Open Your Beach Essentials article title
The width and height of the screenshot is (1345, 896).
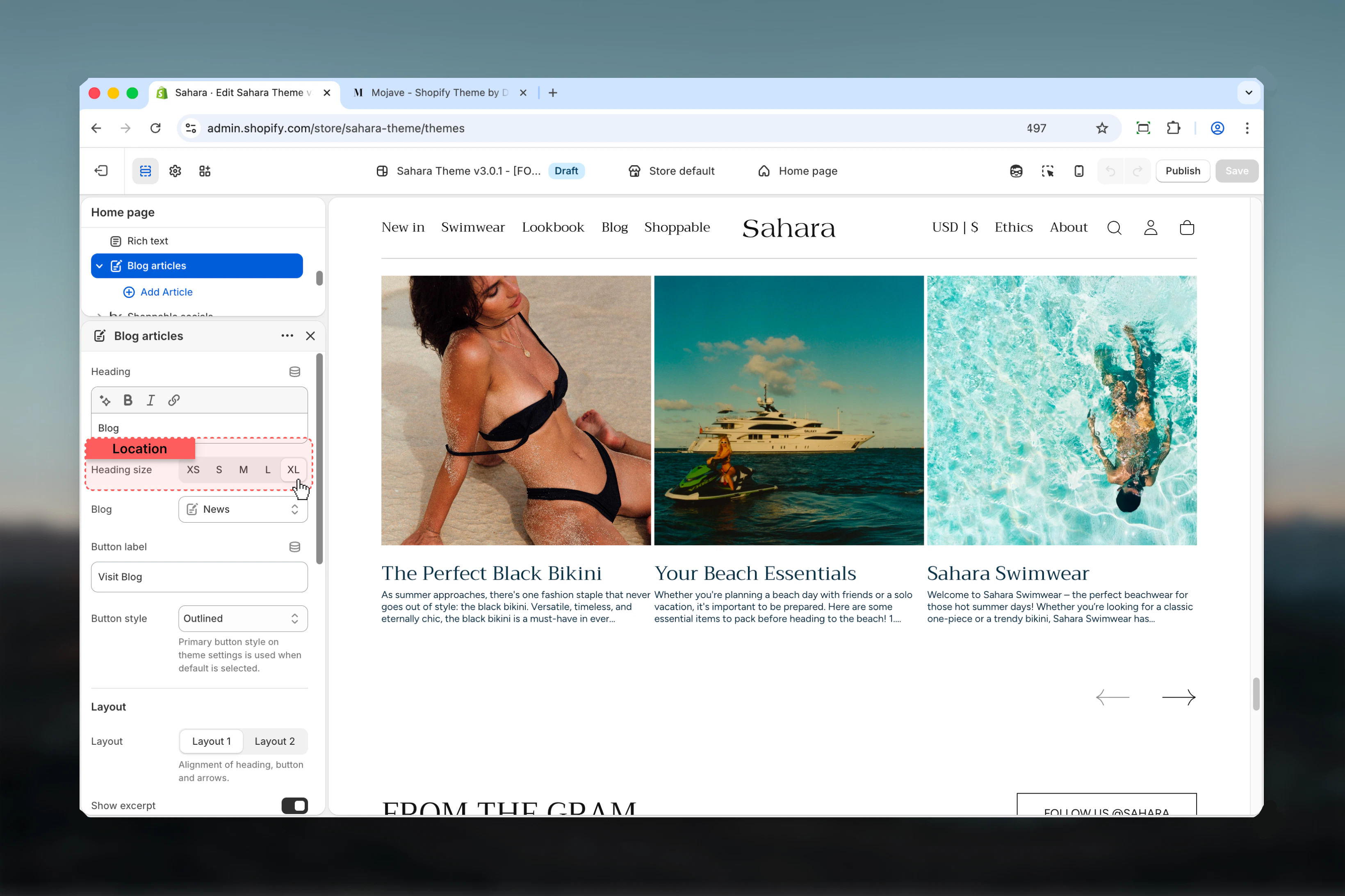(x=755, y=573)
